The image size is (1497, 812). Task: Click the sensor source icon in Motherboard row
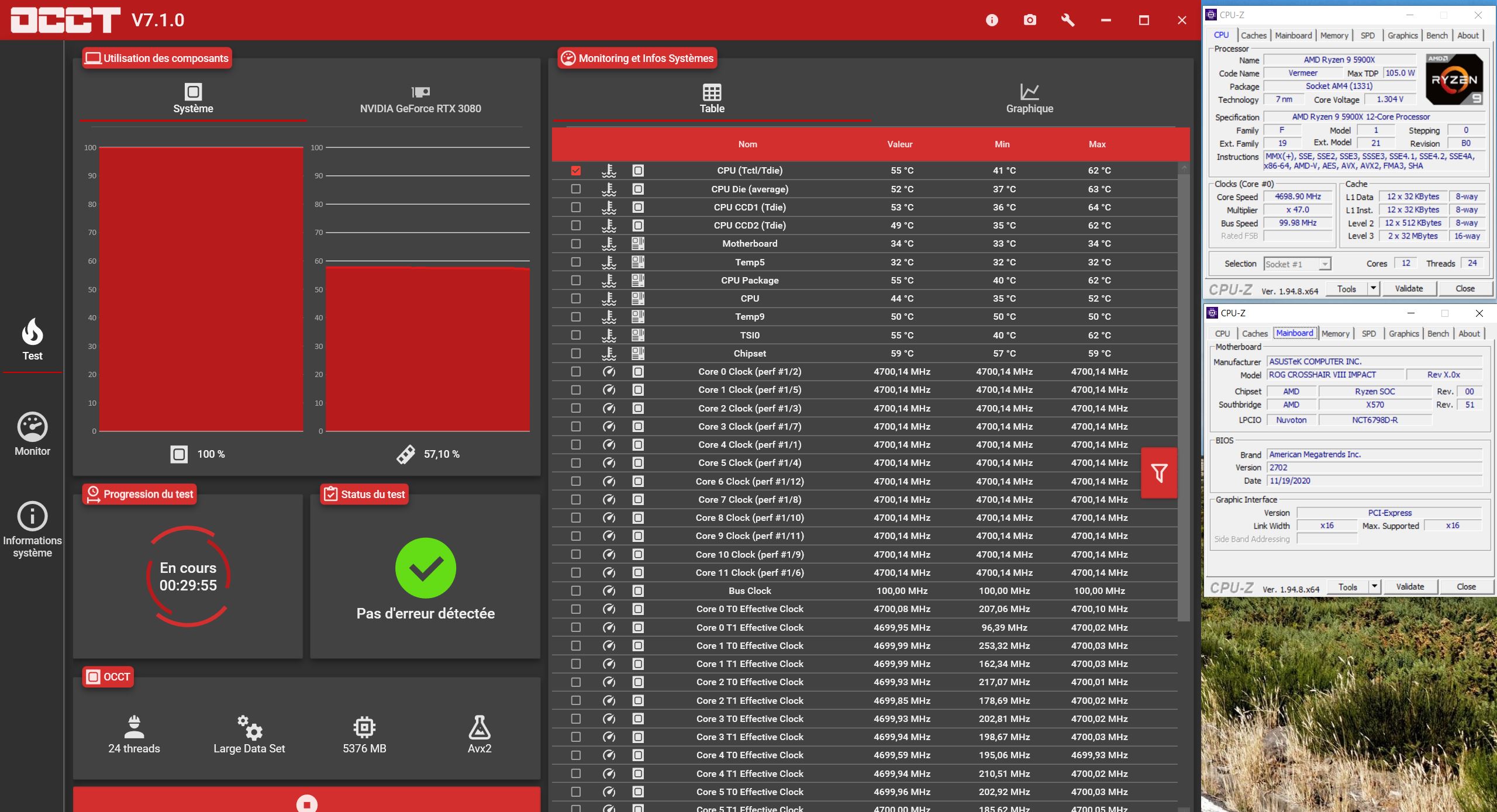(x=638, y=244)
